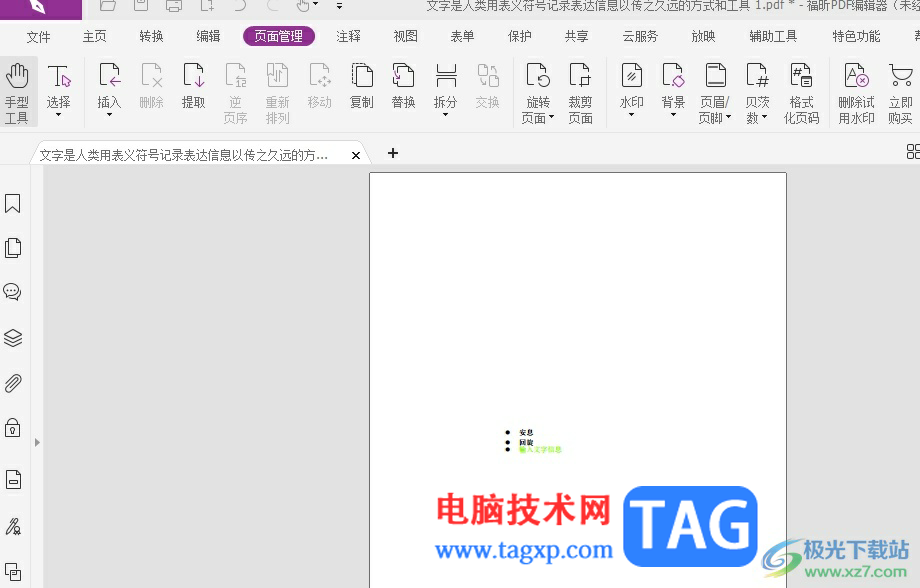The width and height of the screenshot is (920, 588).
Task: Select the Hand tool (手型工具)
Action: tap(18, 92)
